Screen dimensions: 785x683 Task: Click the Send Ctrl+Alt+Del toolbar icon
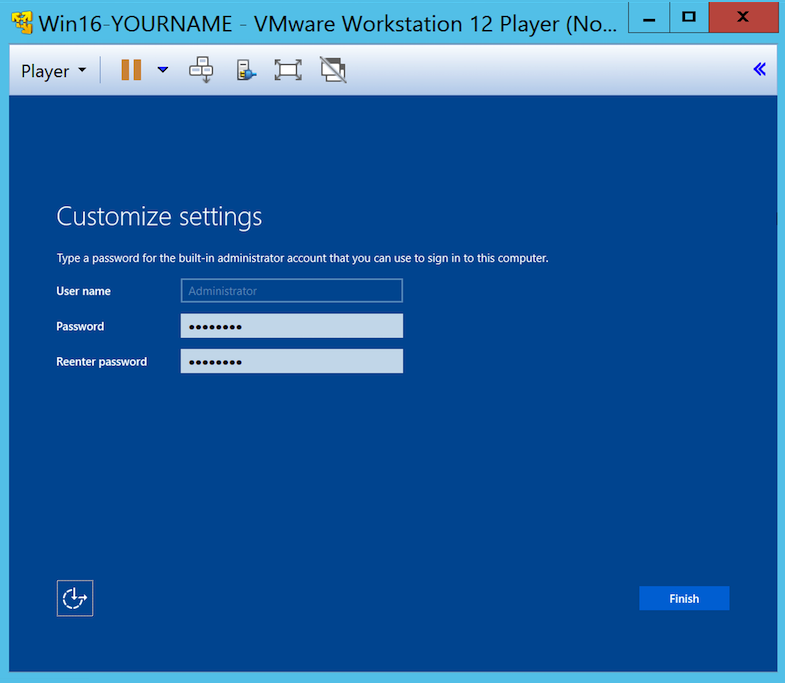[201, 70]
